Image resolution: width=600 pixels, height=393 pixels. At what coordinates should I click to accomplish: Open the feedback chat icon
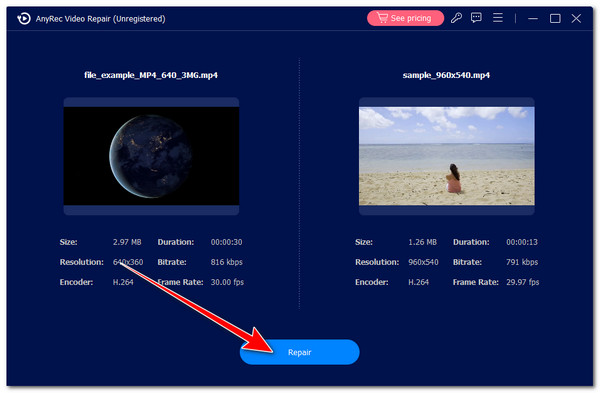pos(476,18)
